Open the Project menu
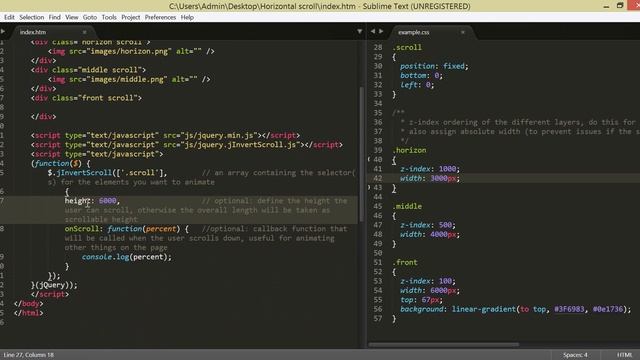The height and width of the screenshot is (360, 640). point(131,17)
